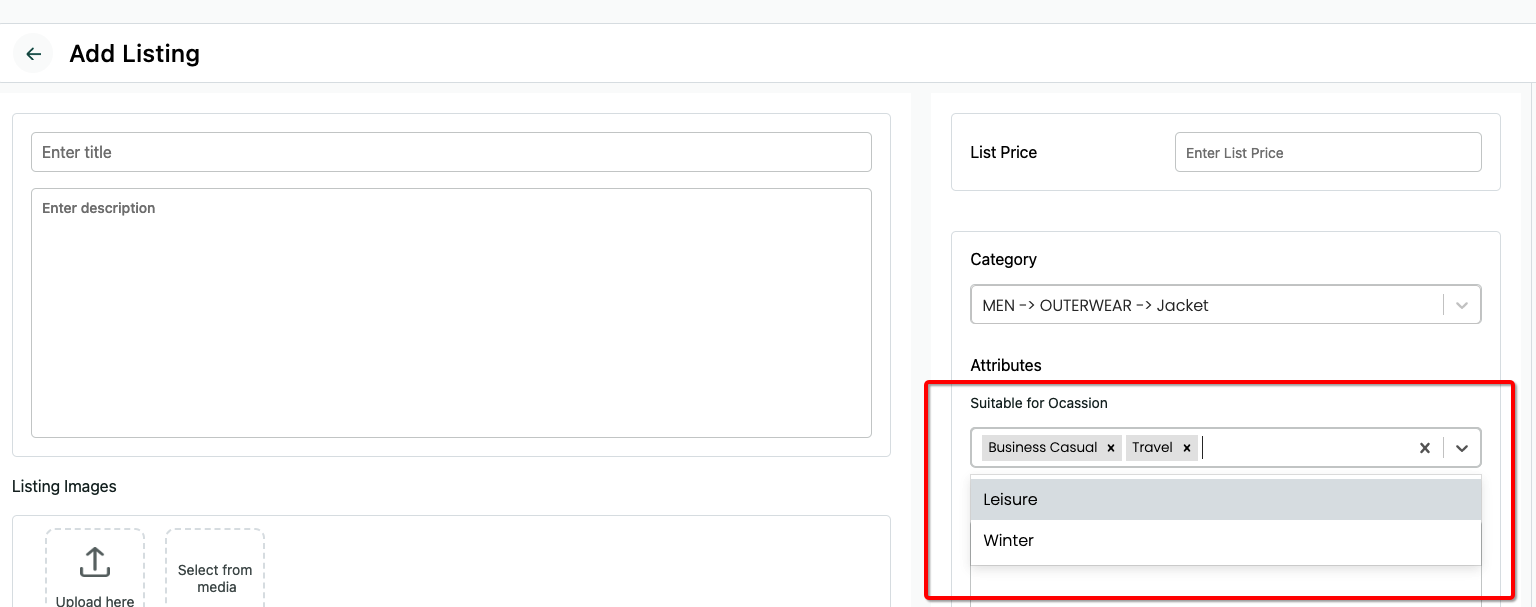
Task: Click the Travel tag label
Action: click(1152, 447)
